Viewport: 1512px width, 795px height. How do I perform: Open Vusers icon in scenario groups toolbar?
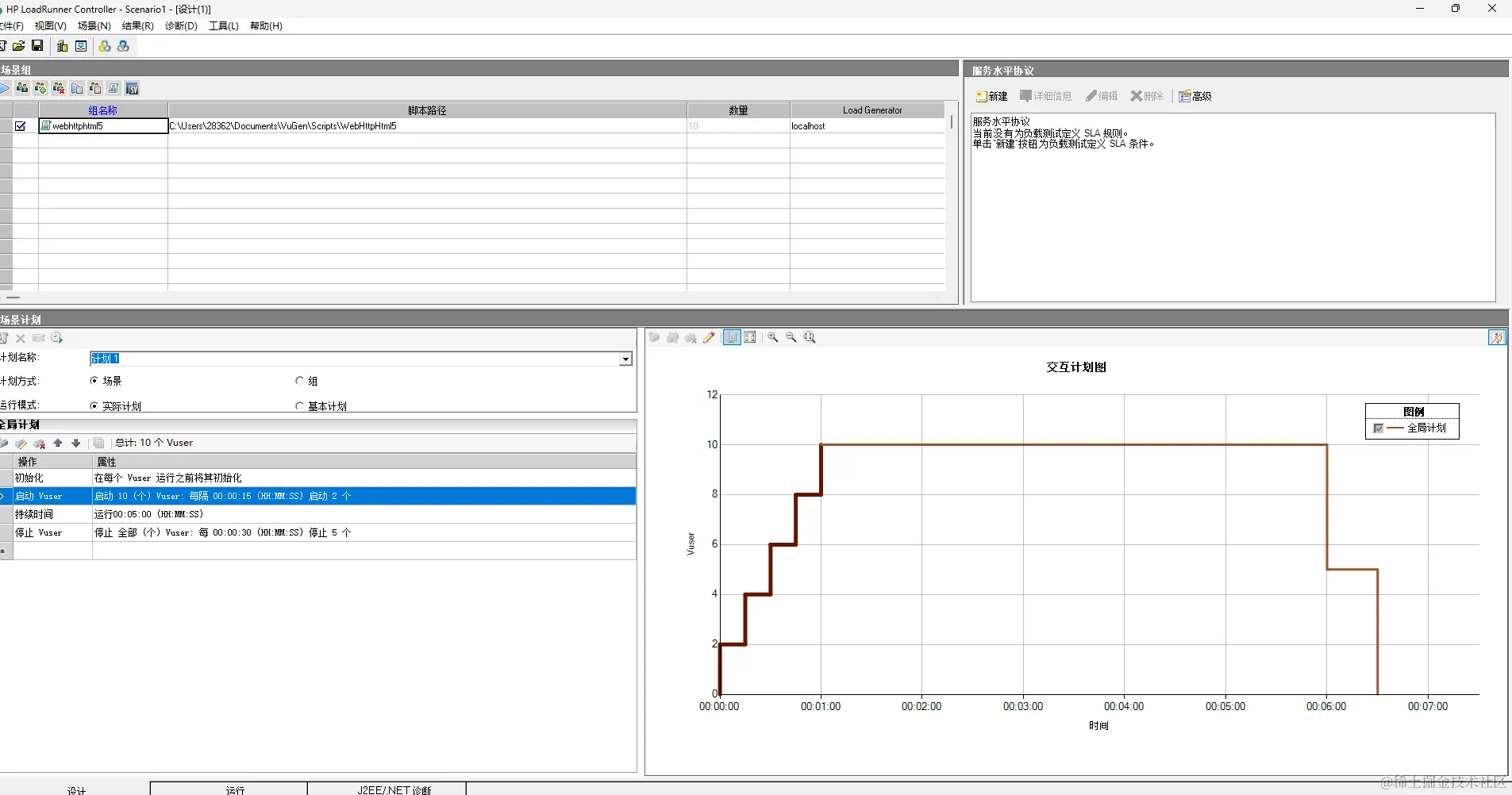[22, 88]
